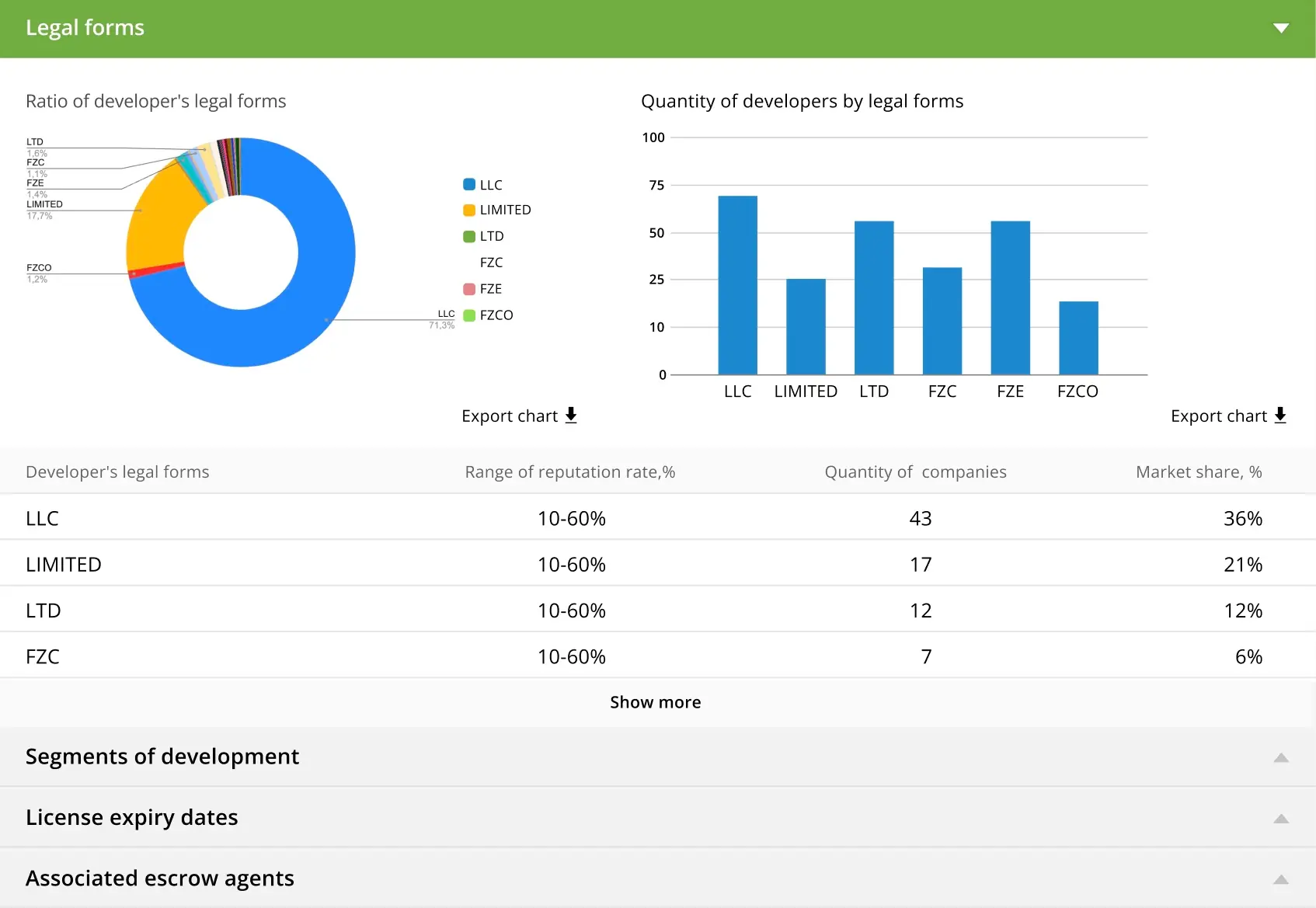The image size is (1316, 908).
Task: Toggle the LIMITED legend color swatch
Action: [x=469, y=210]
